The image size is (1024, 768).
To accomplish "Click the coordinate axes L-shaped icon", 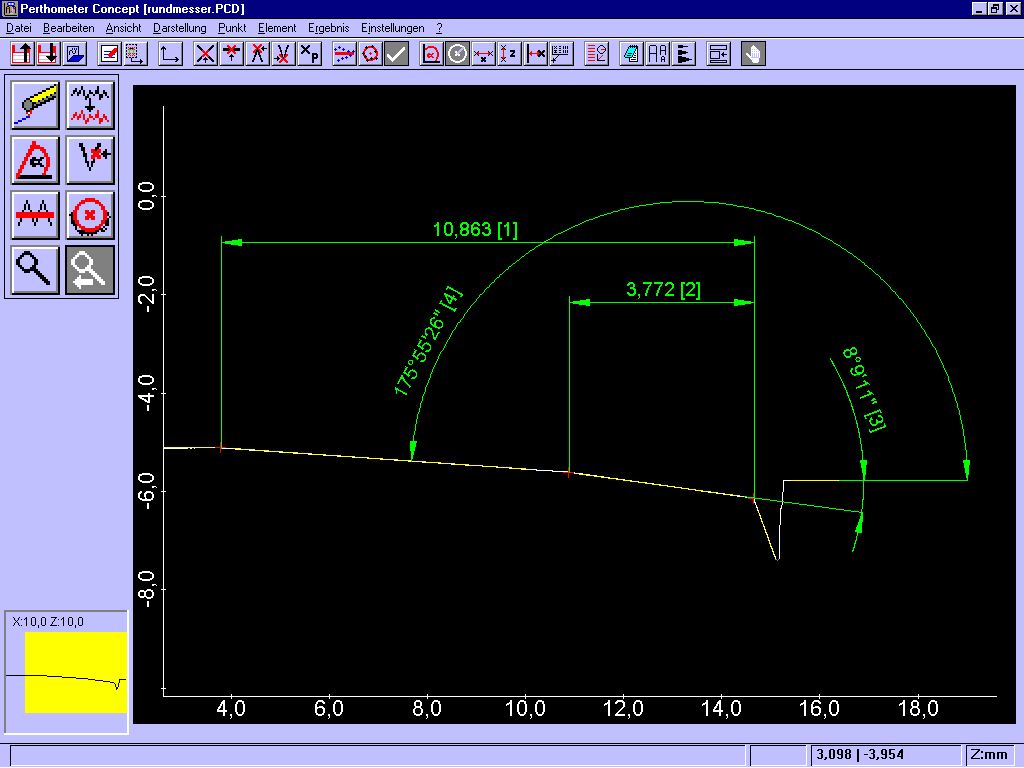I will coord(171,54).
